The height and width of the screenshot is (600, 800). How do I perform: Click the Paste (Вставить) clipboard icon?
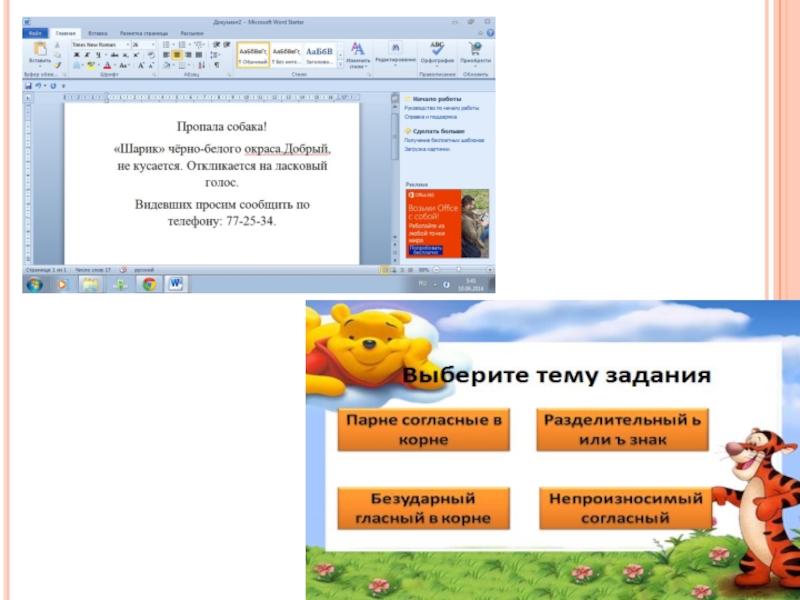[x=40, y=48]
